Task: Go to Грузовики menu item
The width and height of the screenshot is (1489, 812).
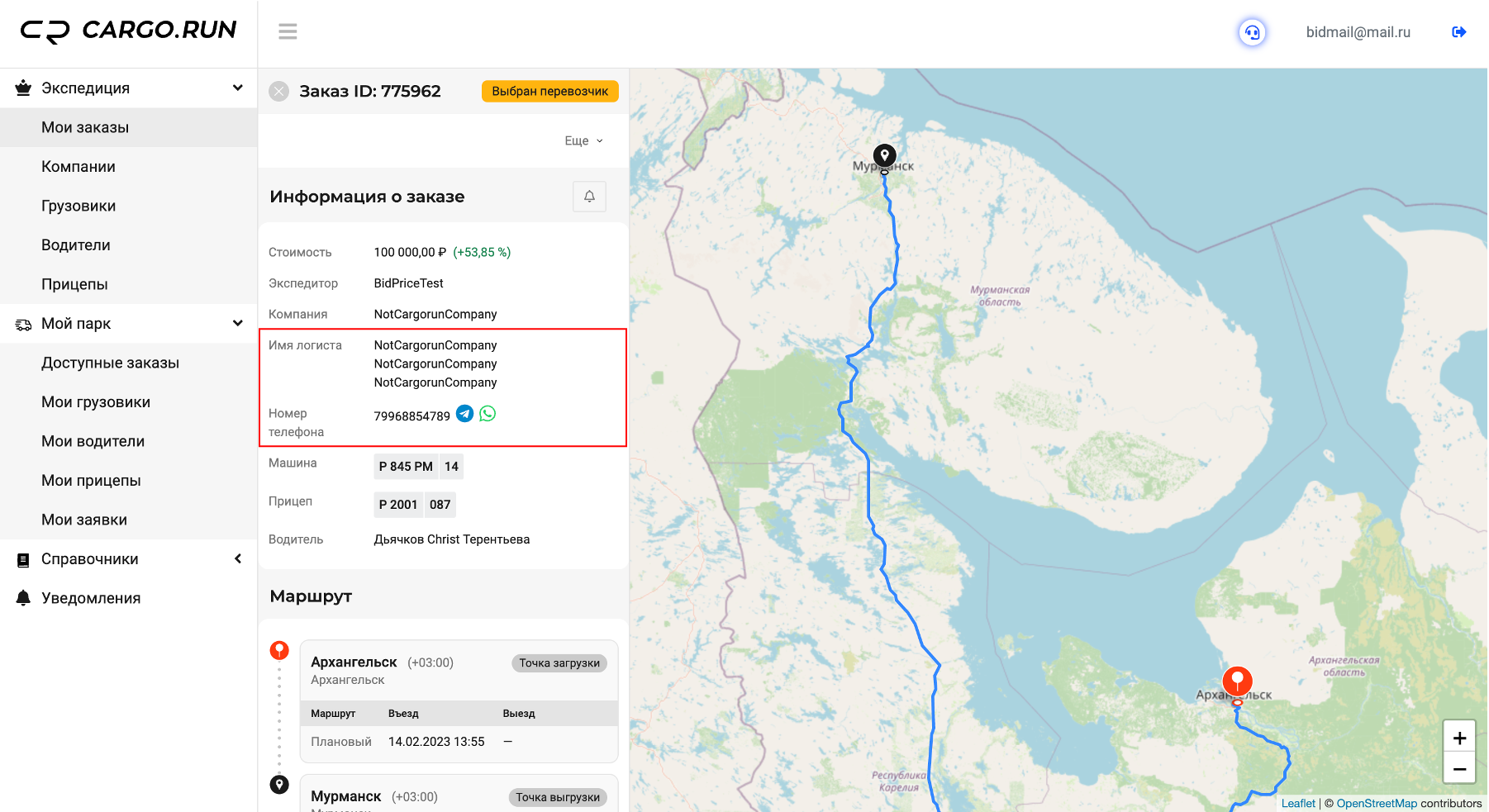Action: tap(78, 206)
